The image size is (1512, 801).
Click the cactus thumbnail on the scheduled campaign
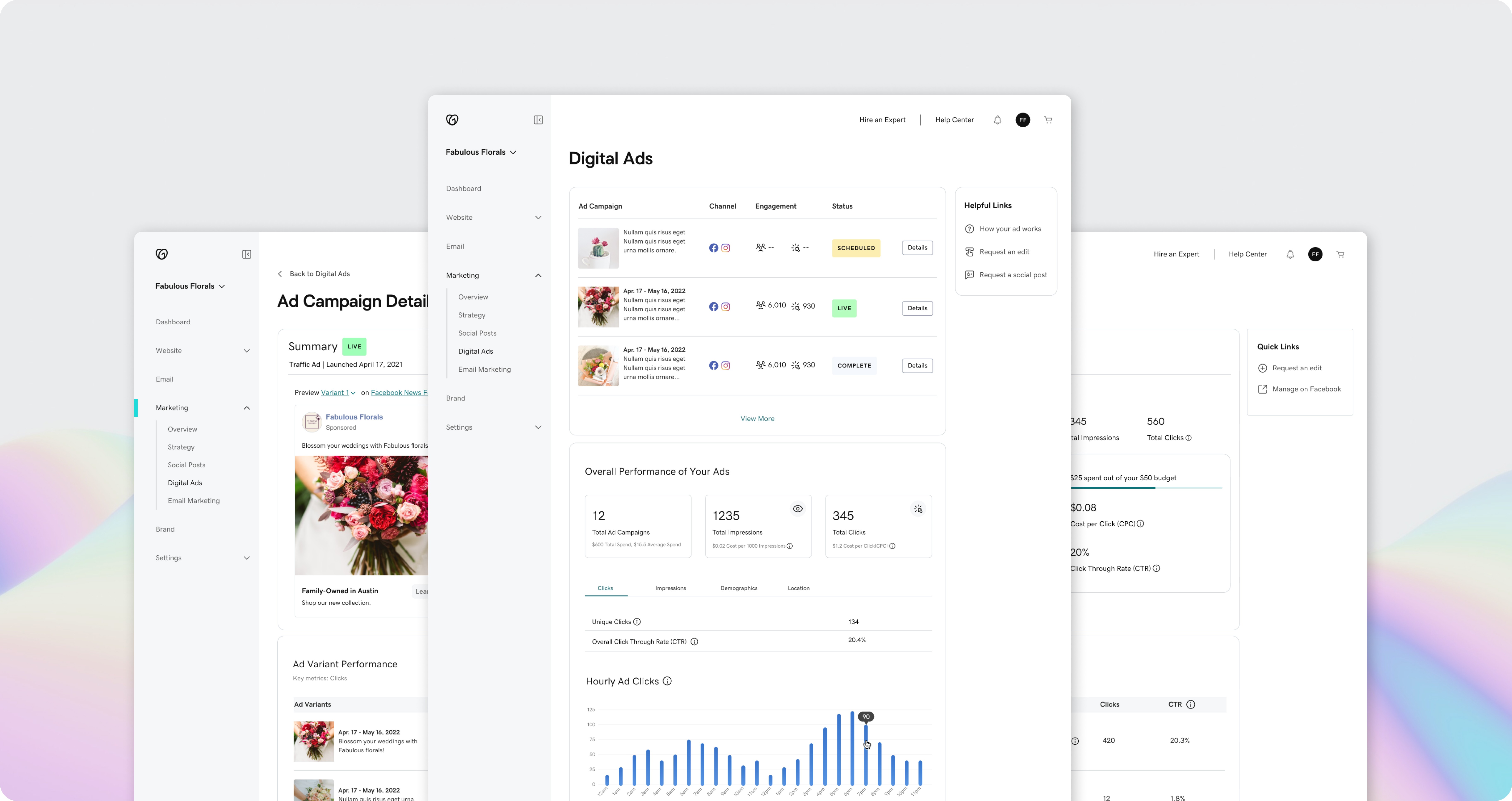coord(598,248)
